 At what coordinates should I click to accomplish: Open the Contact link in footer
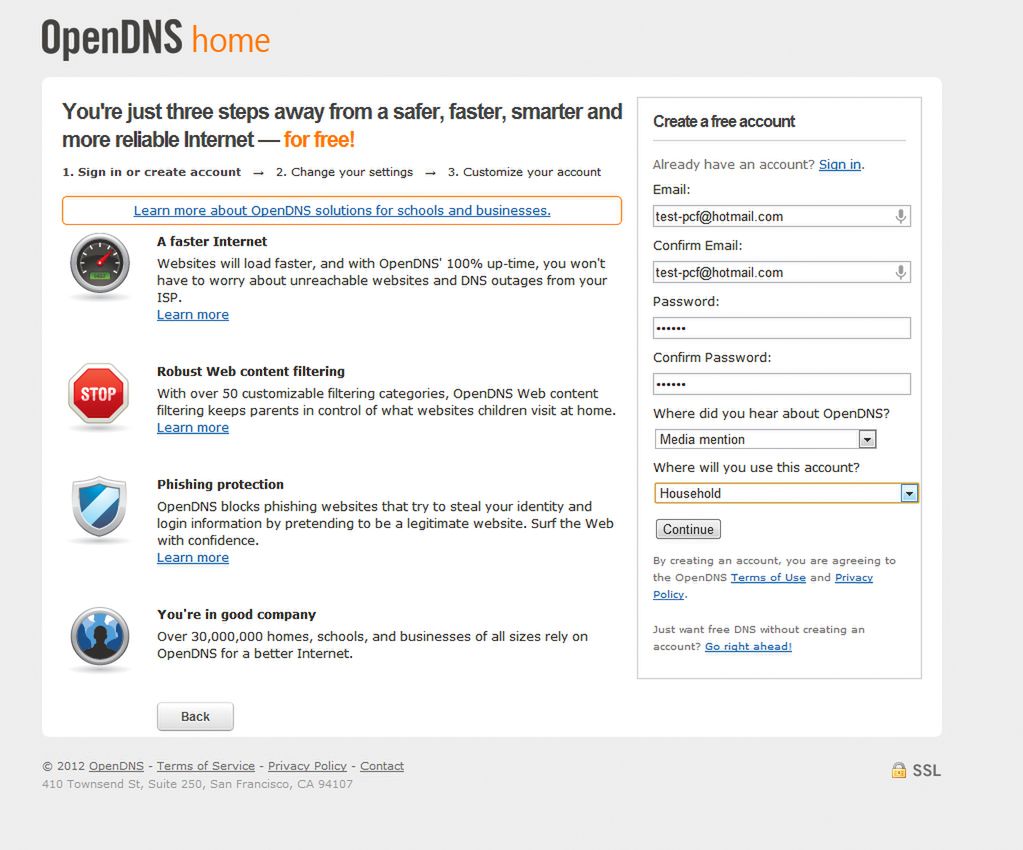point(382,766)
